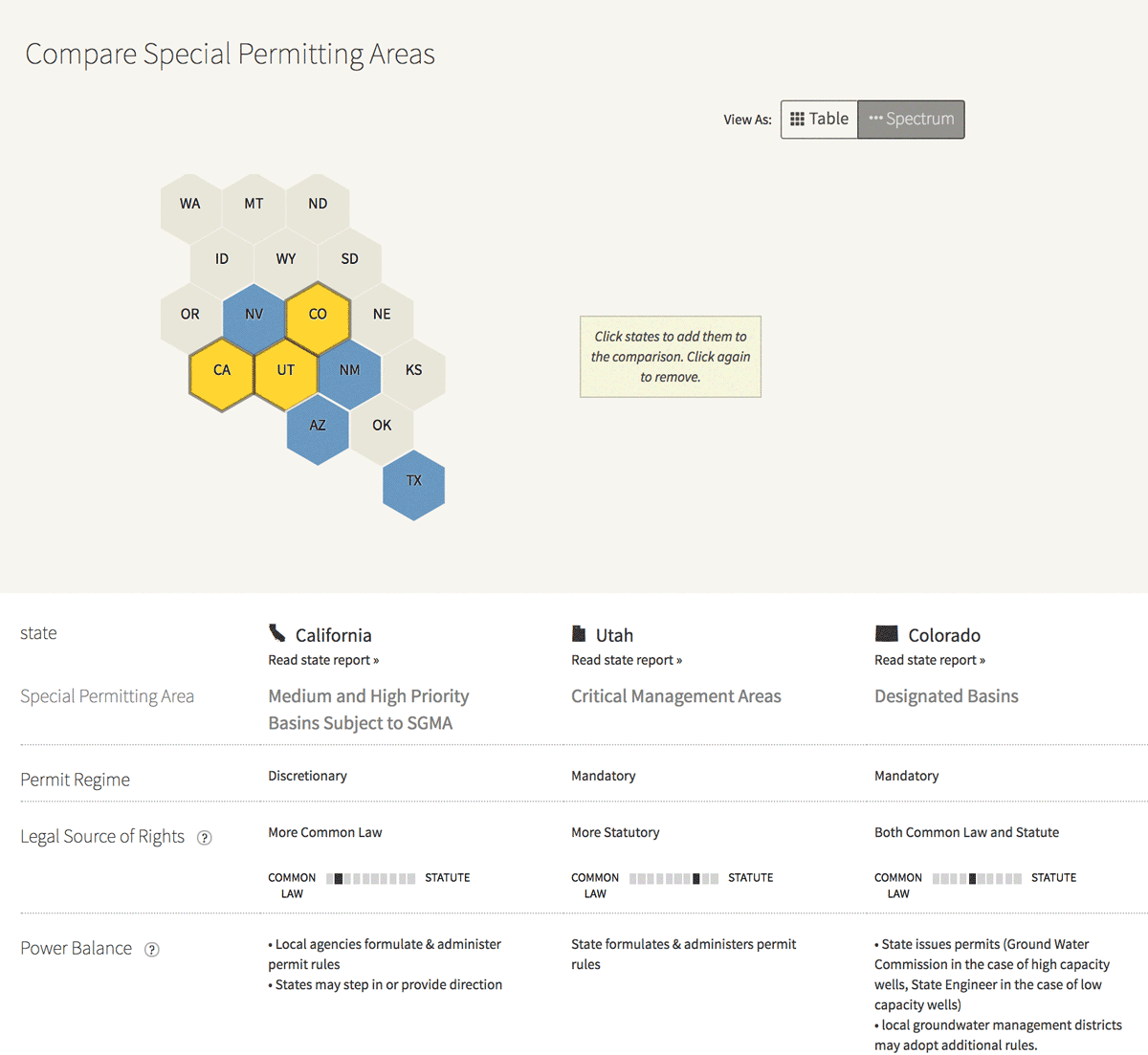1148x1055 pixels.
Task: Open the Legal Source of Rights help icon
Action: 204,838
